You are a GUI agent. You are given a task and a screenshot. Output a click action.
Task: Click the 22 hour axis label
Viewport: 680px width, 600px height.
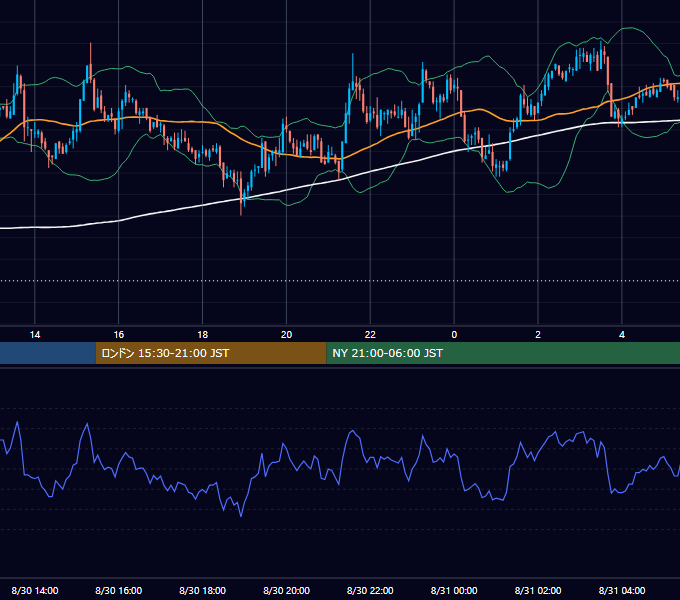point(370,335)
